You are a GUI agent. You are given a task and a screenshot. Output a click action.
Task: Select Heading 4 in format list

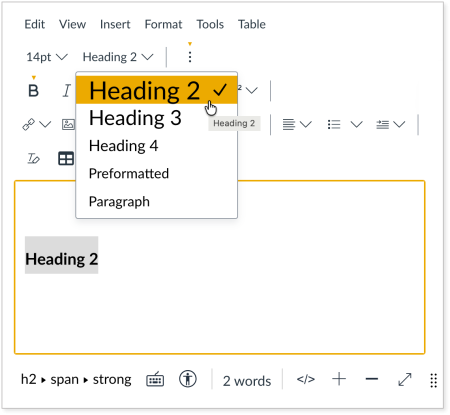point(157,146)
